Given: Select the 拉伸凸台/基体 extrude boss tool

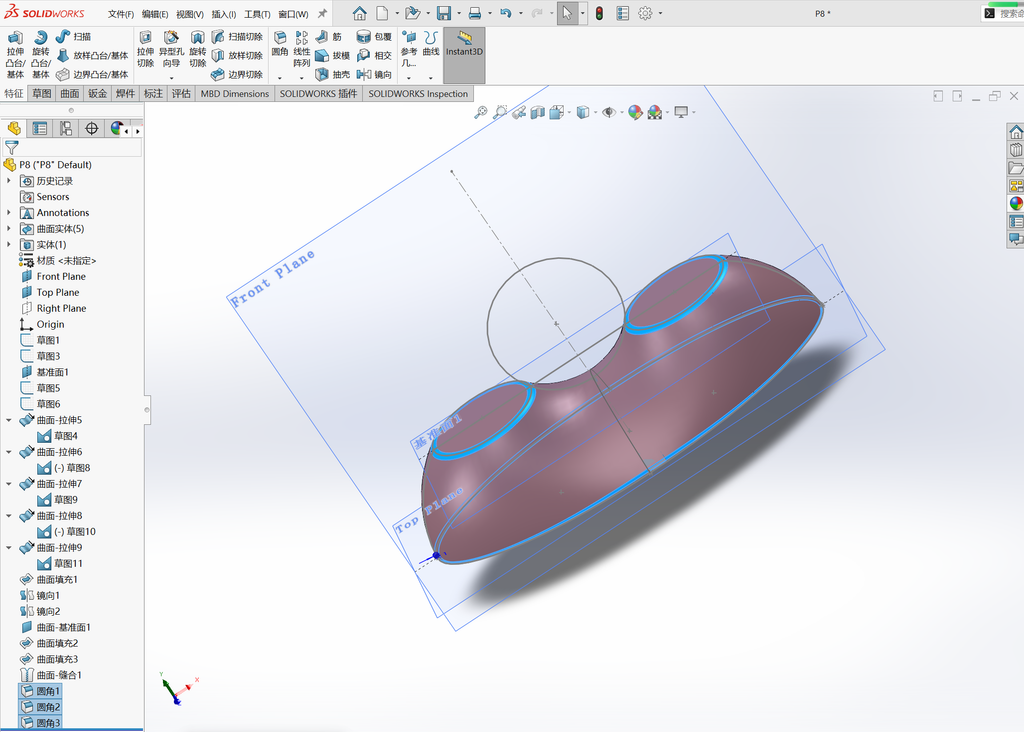Looking at the screenshot, I should pos(15,55).
